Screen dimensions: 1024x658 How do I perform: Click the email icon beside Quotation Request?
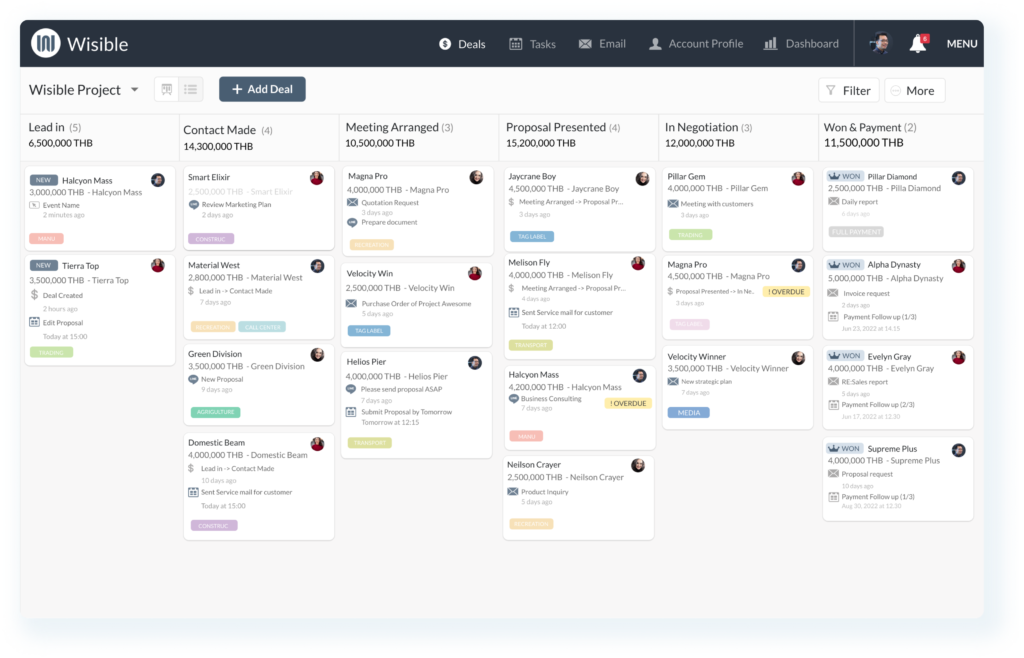(x=352, y=202)
